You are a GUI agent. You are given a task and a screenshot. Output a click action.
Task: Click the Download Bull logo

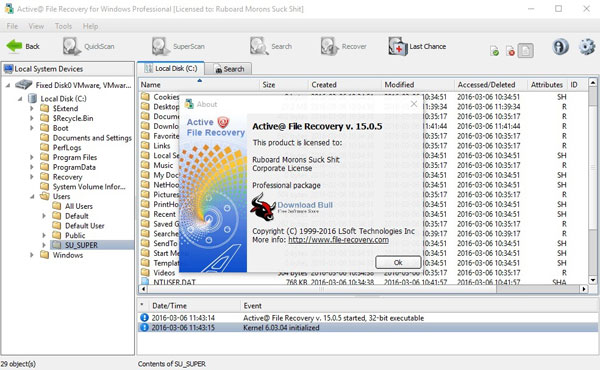click(292, 207)
